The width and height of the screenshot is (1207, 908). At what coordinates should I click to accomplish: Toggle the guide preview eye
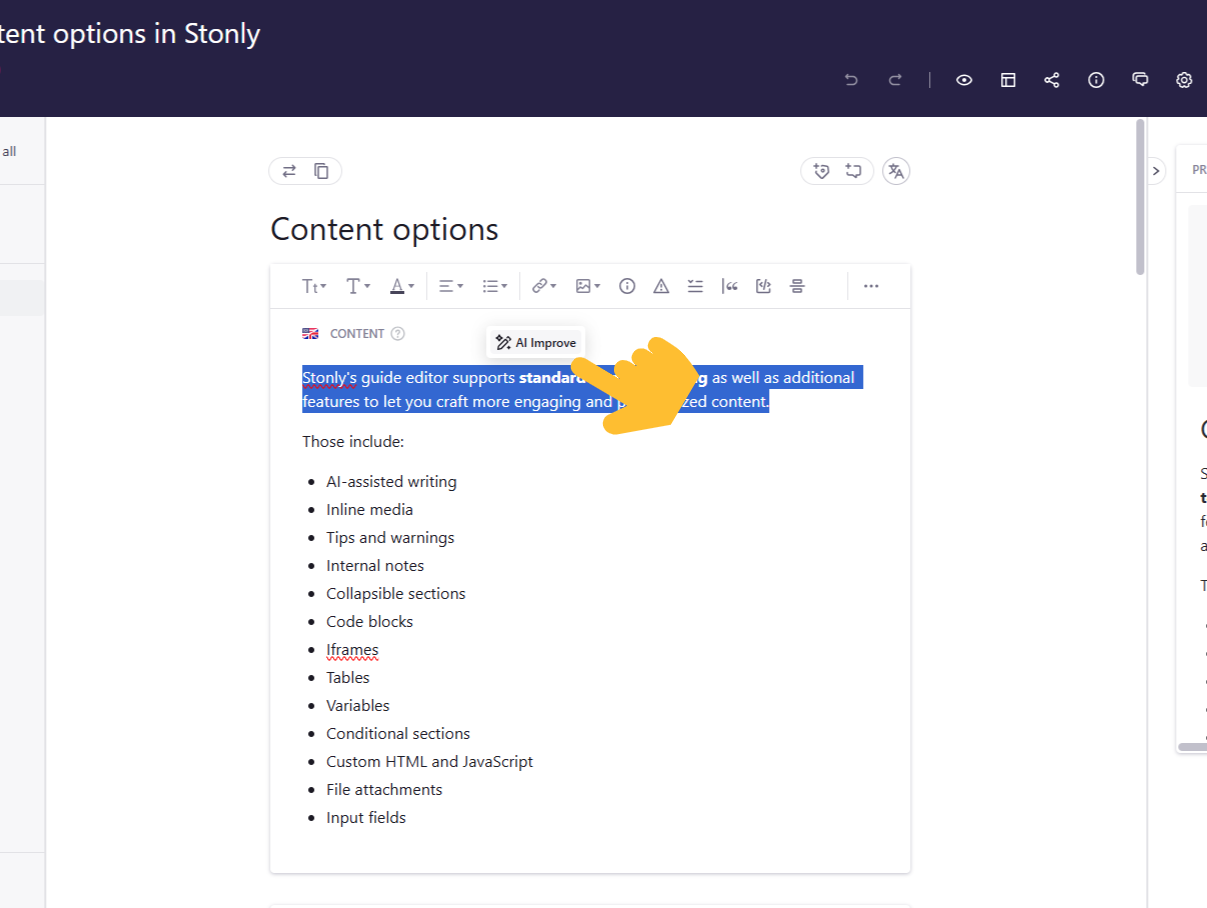964,80
